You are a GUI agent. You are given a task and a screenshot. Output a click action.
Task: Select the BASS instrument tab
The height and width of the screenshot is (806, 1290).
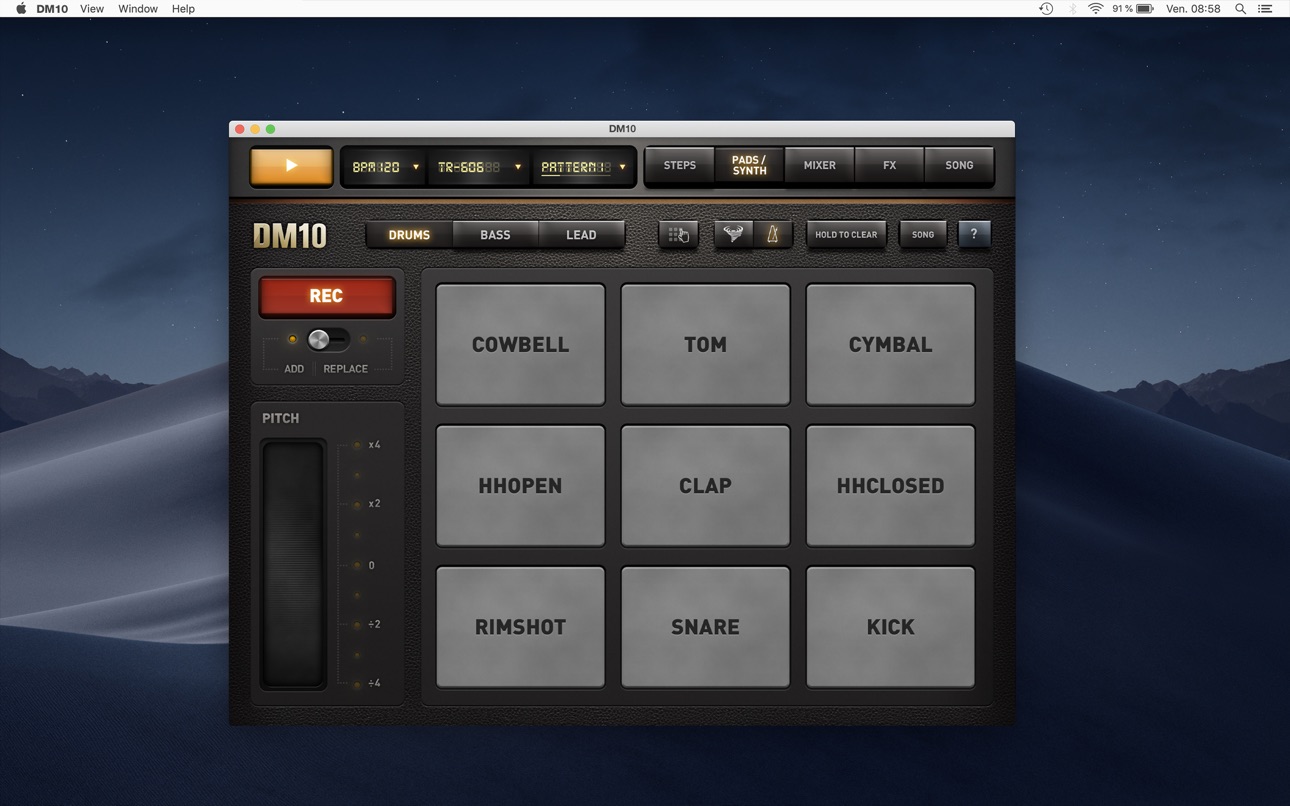495,235
